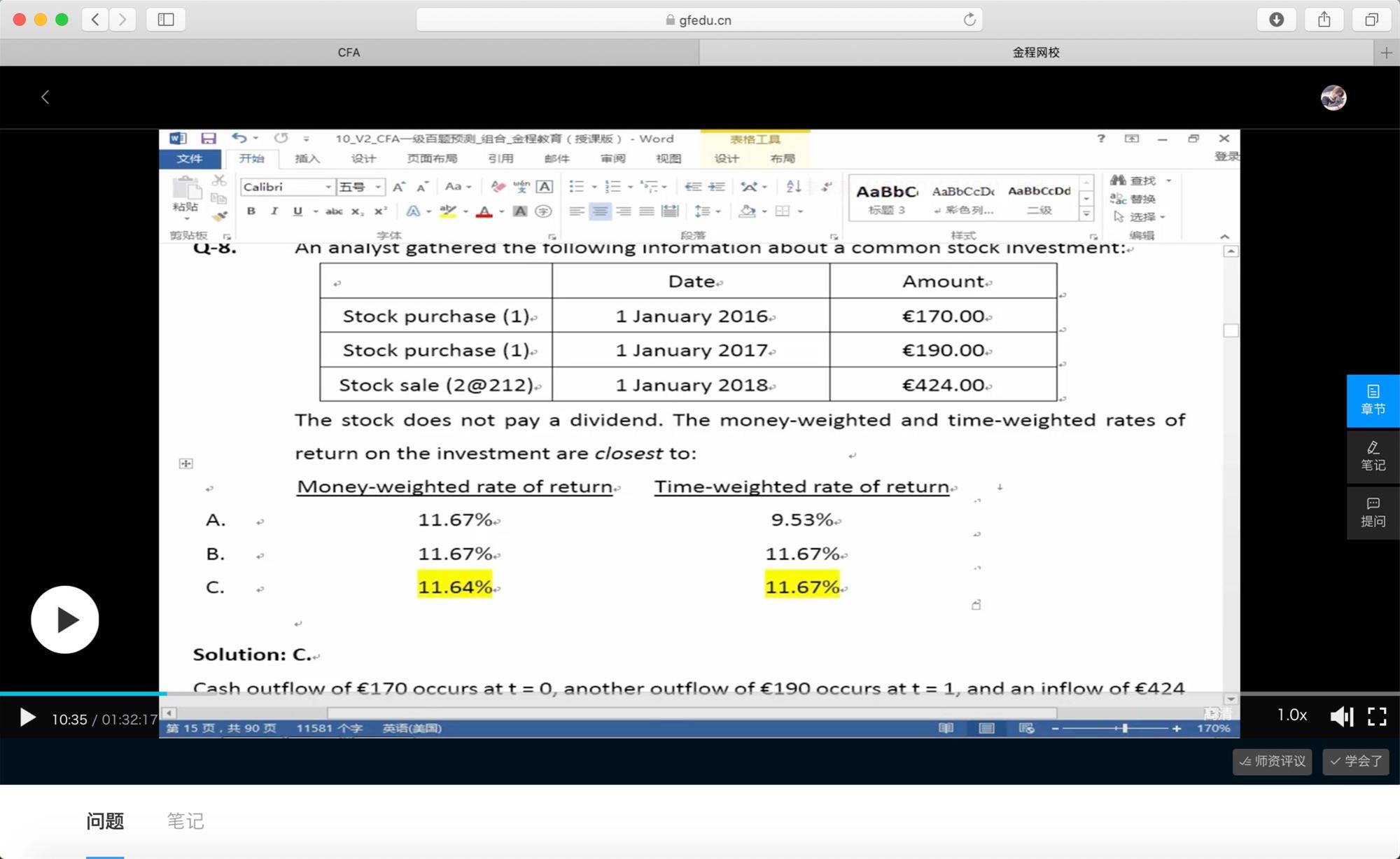
Task: Click the back arrow above video
Action: (x=45, y=97)
